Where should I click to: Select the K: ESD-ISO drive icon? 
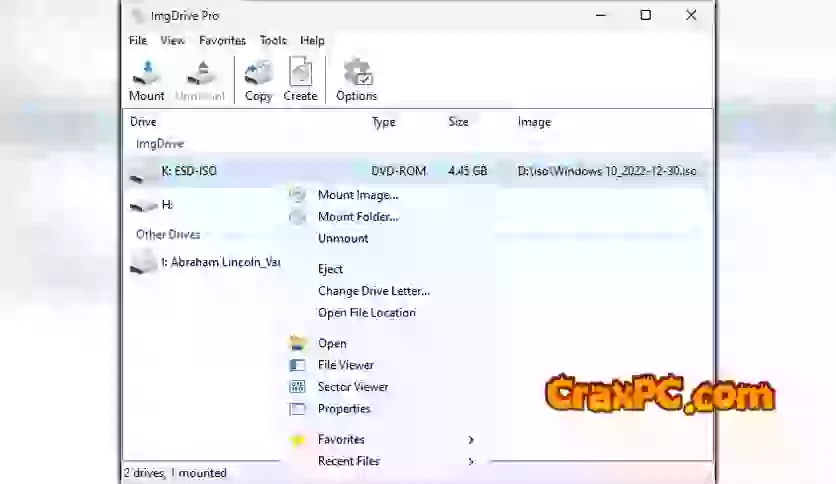click(143, 173)
